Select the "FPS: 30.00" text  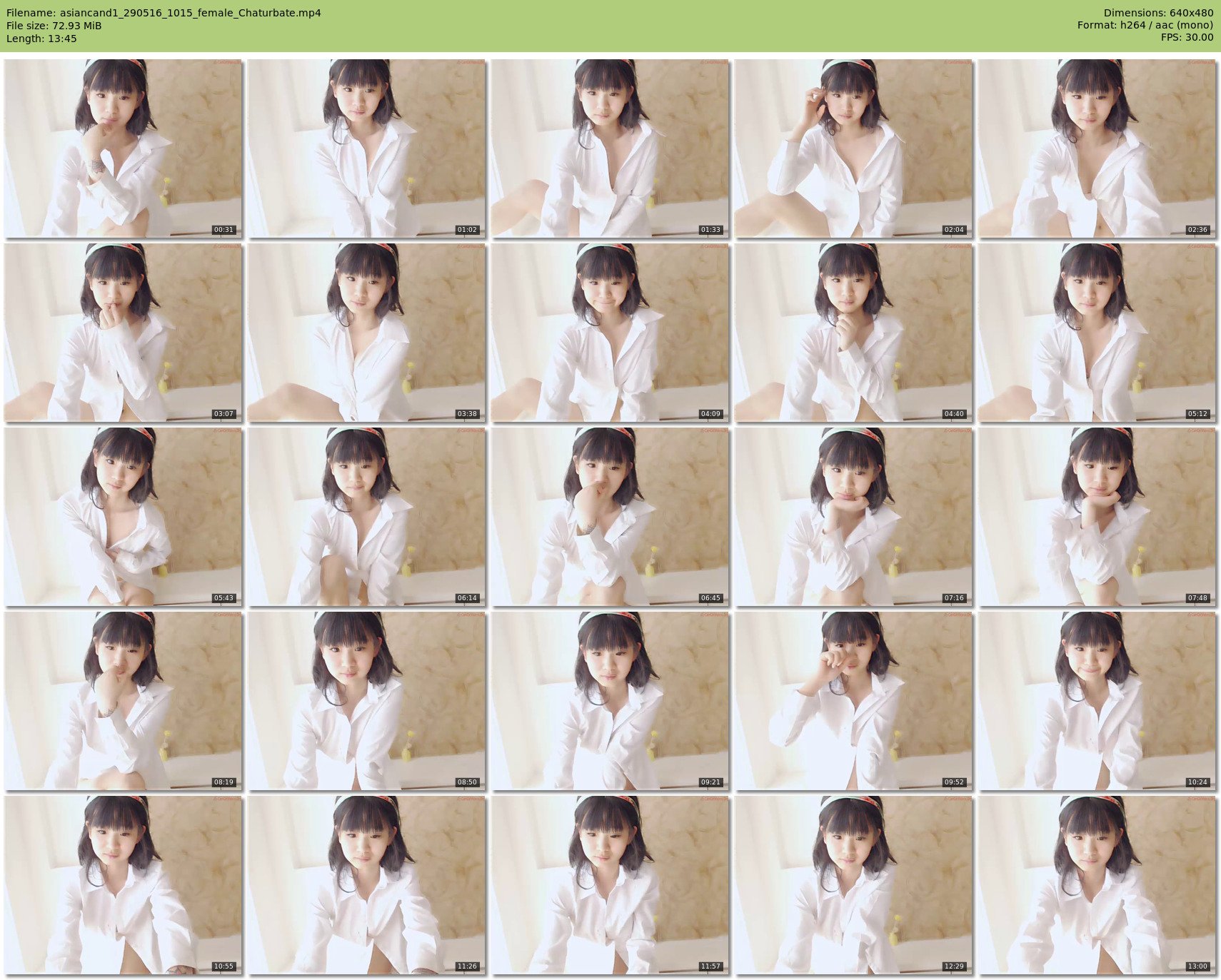coord(1187,37)
